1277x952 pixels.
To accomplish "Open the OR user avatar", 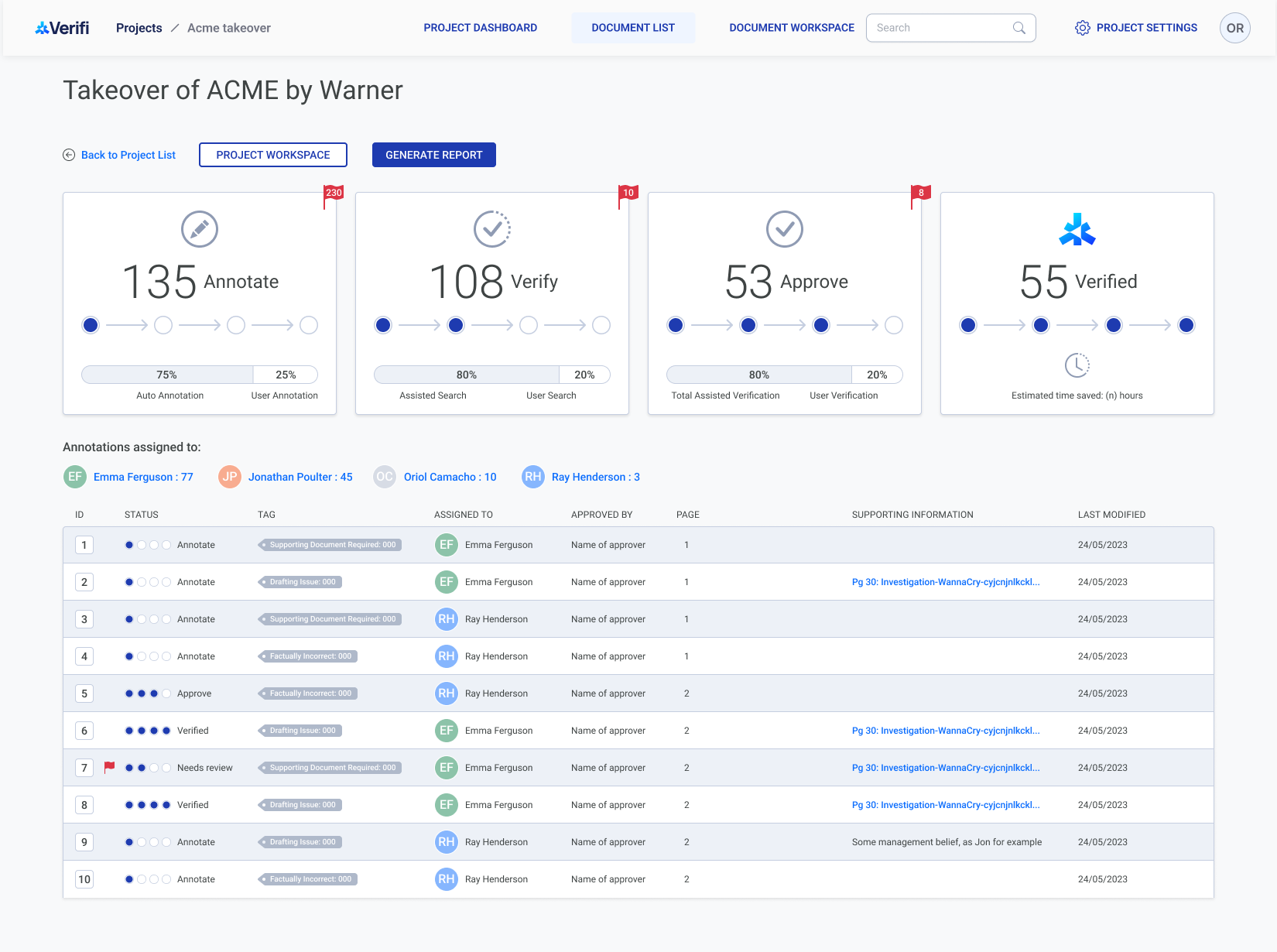I will [1235, 28].
